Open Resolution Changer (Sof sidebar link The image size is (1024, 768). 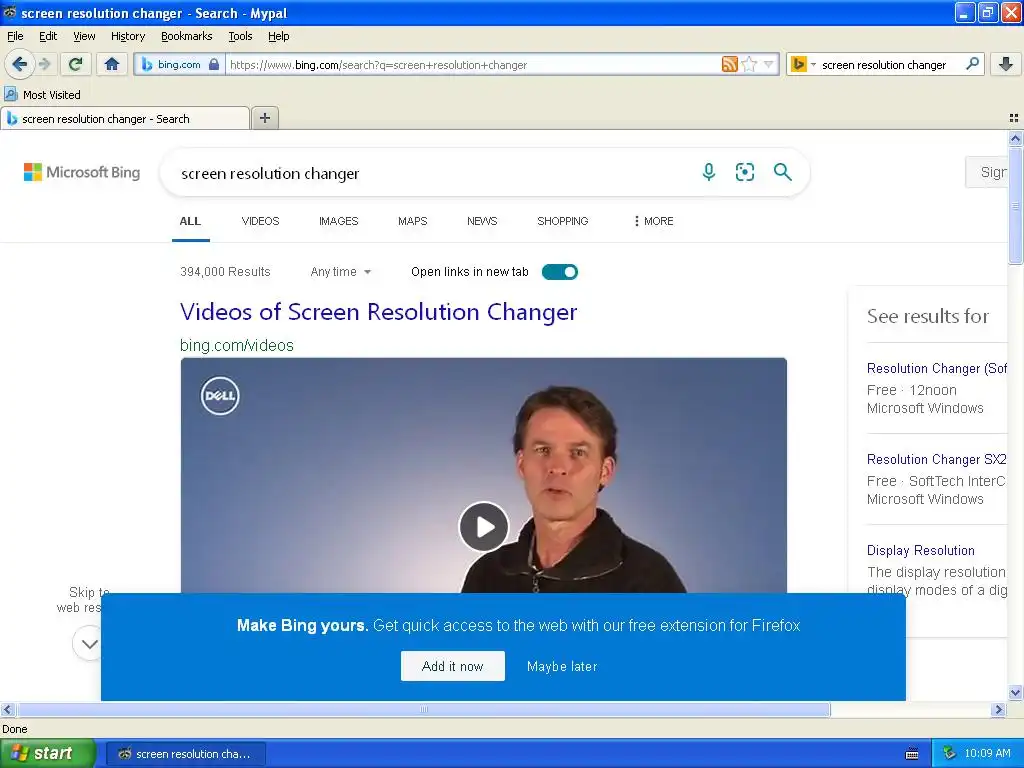936,368
